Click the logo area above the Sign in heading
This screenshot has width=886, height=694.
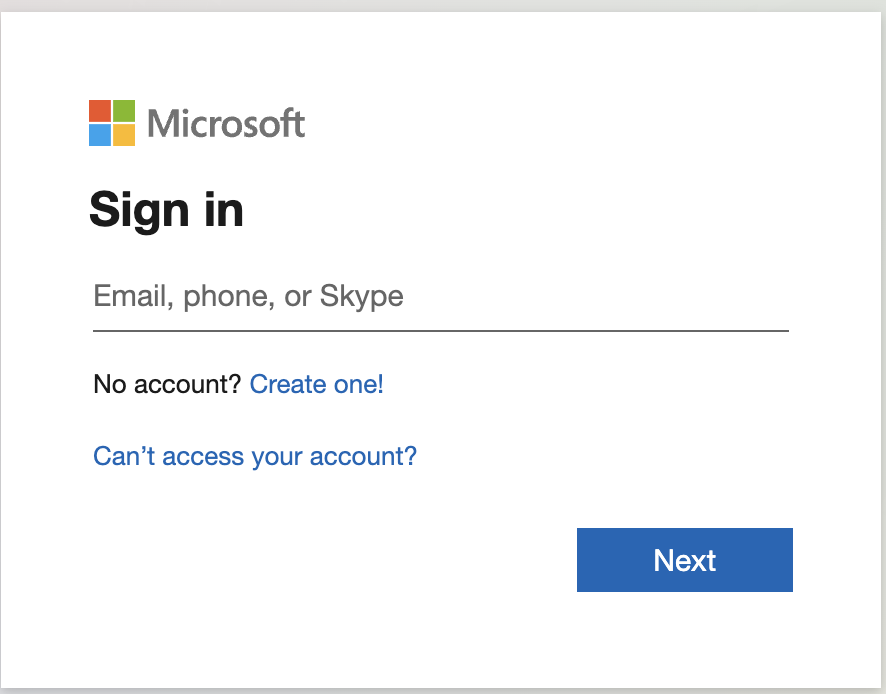pos(197,121)
